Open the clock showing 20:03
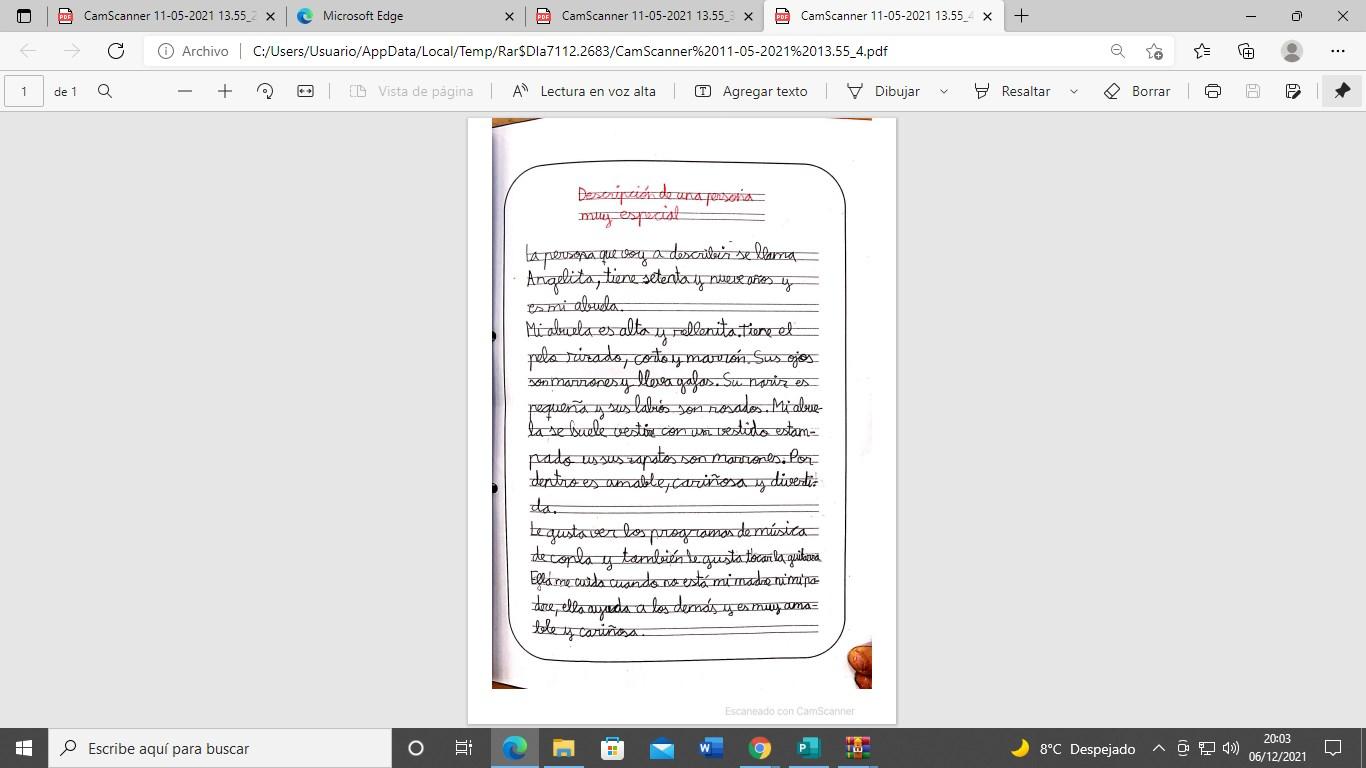This screenshot has height=768, width=1366. (x=1277, y=748)
